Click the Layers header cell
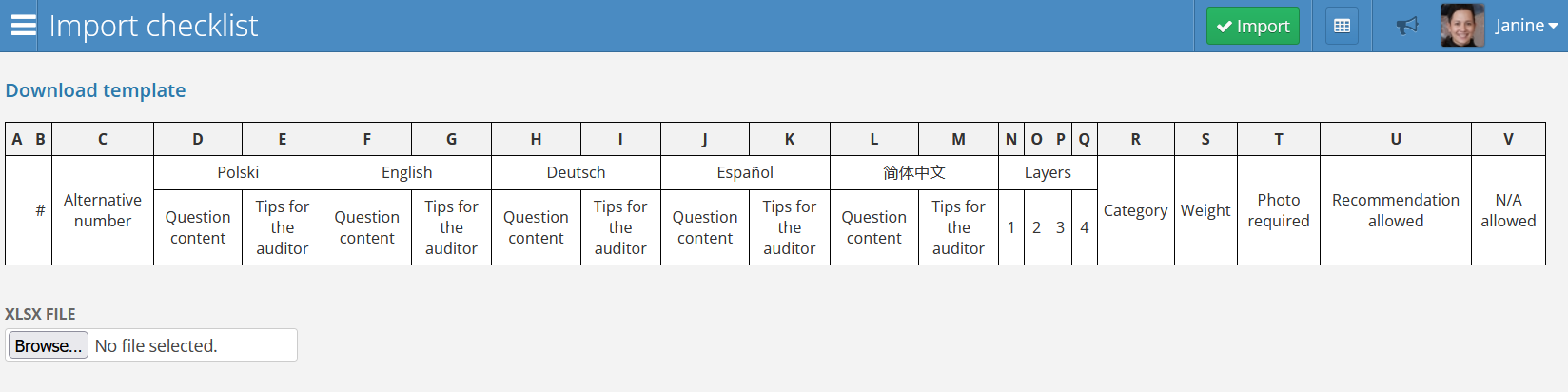Screen dimensions: 1568x392 click(x=1048, y=172)
